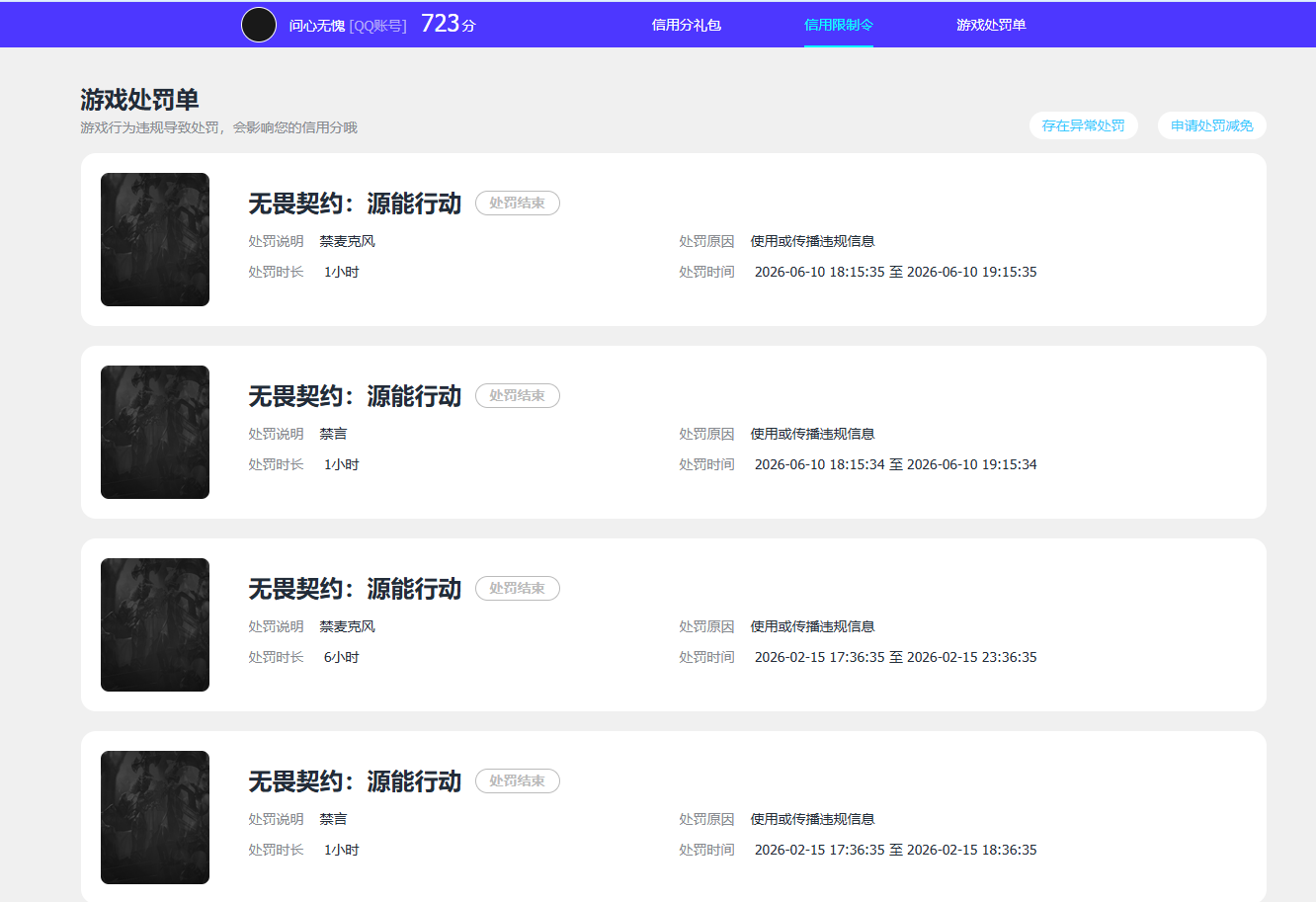The width and height of the screenshot is (1316, 902).
Task: Open game thumbnail of the 18:36:35 penalty card
Action: pos(155,817)
